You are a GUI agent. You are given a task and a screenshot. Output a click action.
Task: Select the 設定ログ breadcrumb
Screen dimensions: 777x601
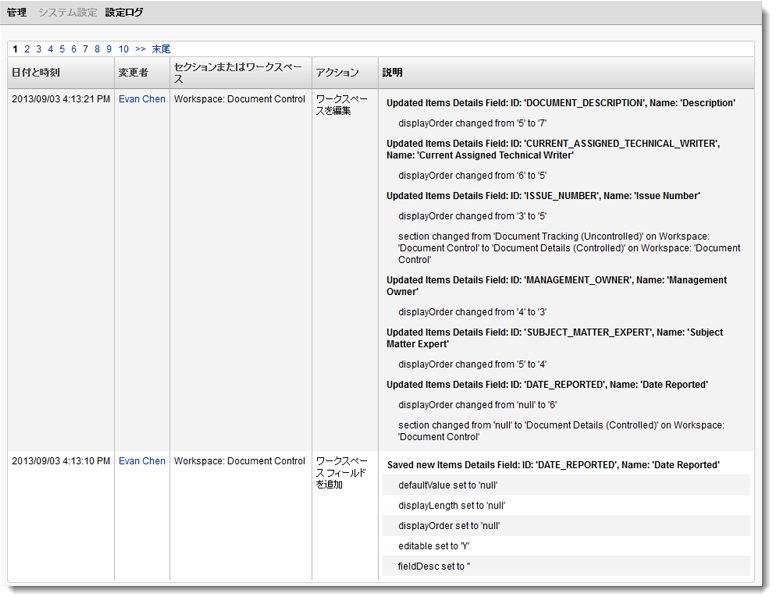pyautogui.click(x=124, y=12)
